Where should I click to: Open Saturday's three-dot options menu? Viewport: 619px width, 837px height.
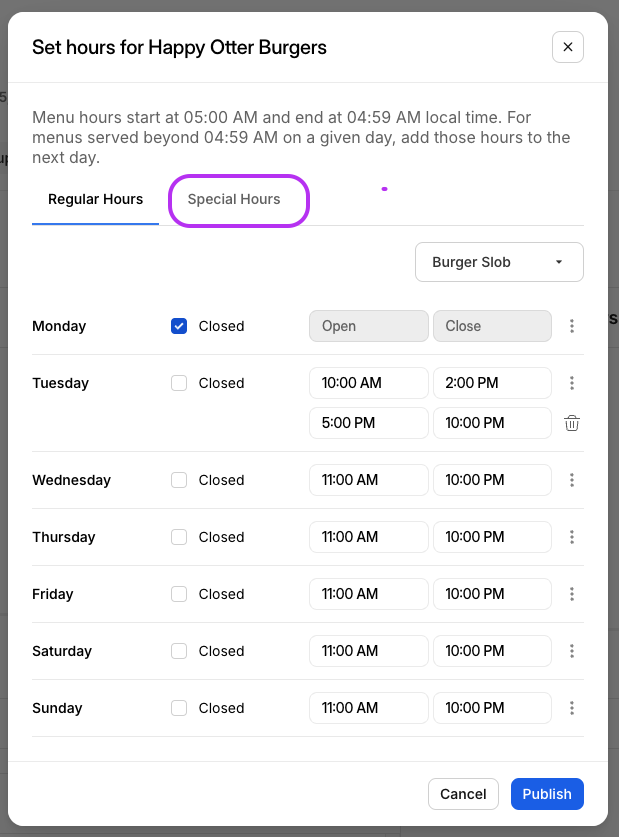pos(572,651)
